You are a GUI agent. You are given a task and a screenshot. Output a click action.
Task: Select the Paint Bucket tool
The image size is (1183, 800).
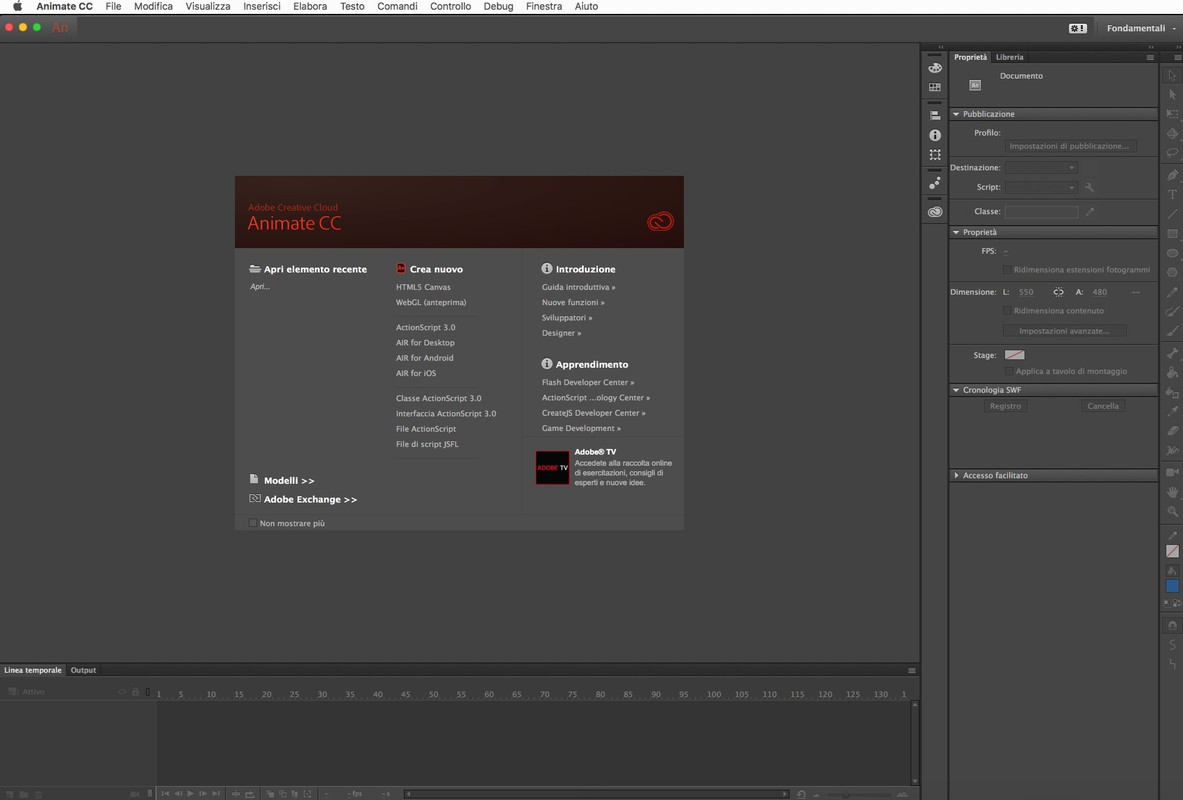pyautogui.click(x=1172, y=373)
